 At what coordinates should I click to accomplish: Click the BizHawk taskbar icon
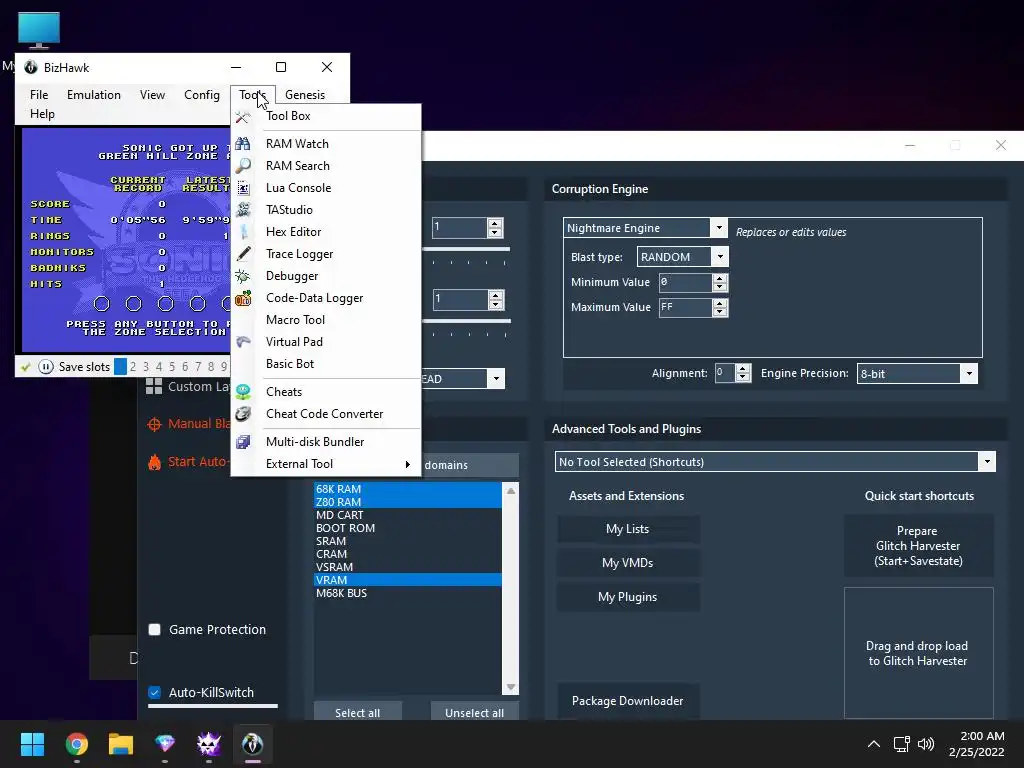253,744
